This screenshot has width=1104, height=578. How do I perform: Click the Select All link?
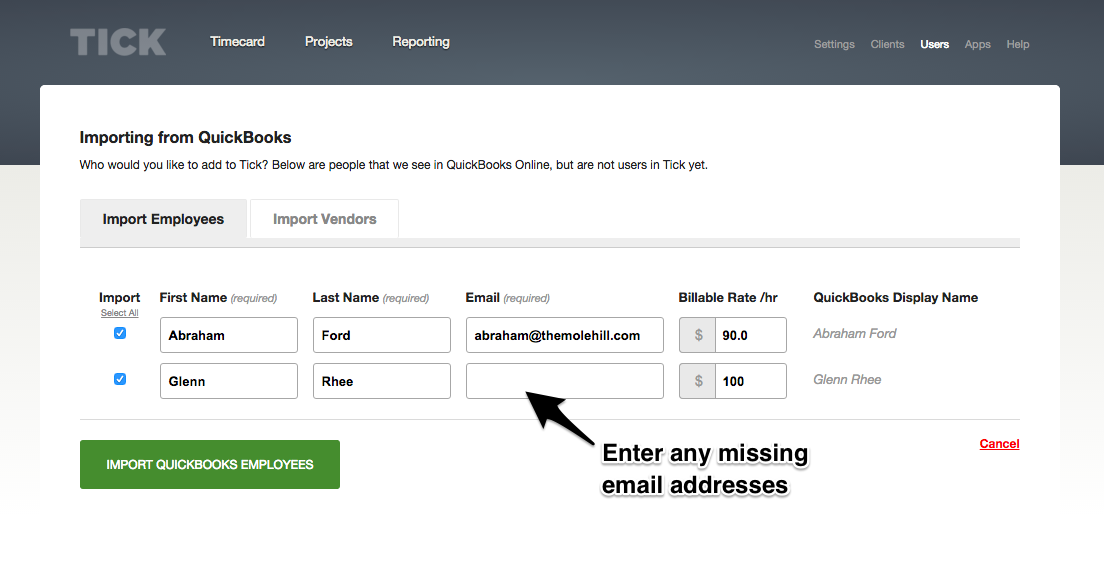coord(119,312)
